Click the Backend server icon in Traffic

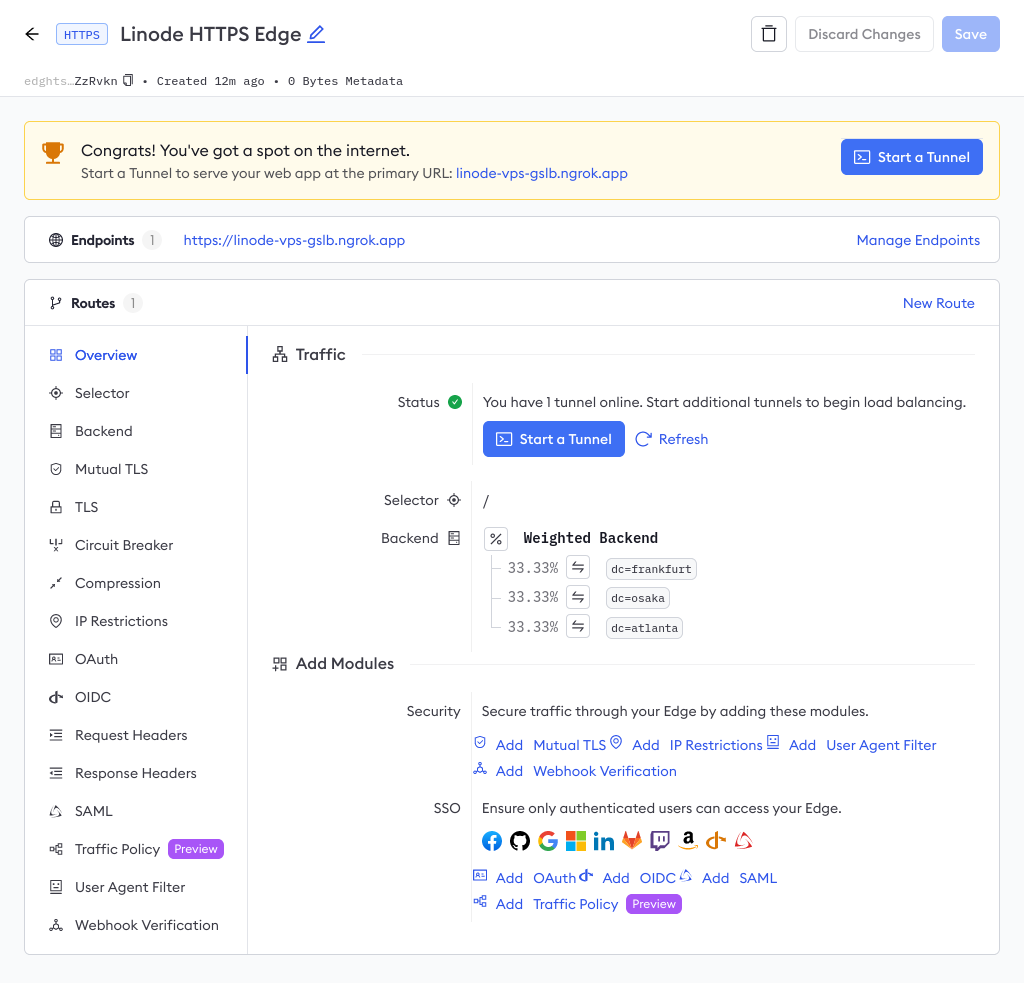pyautogui.click(x=454, y=538)
